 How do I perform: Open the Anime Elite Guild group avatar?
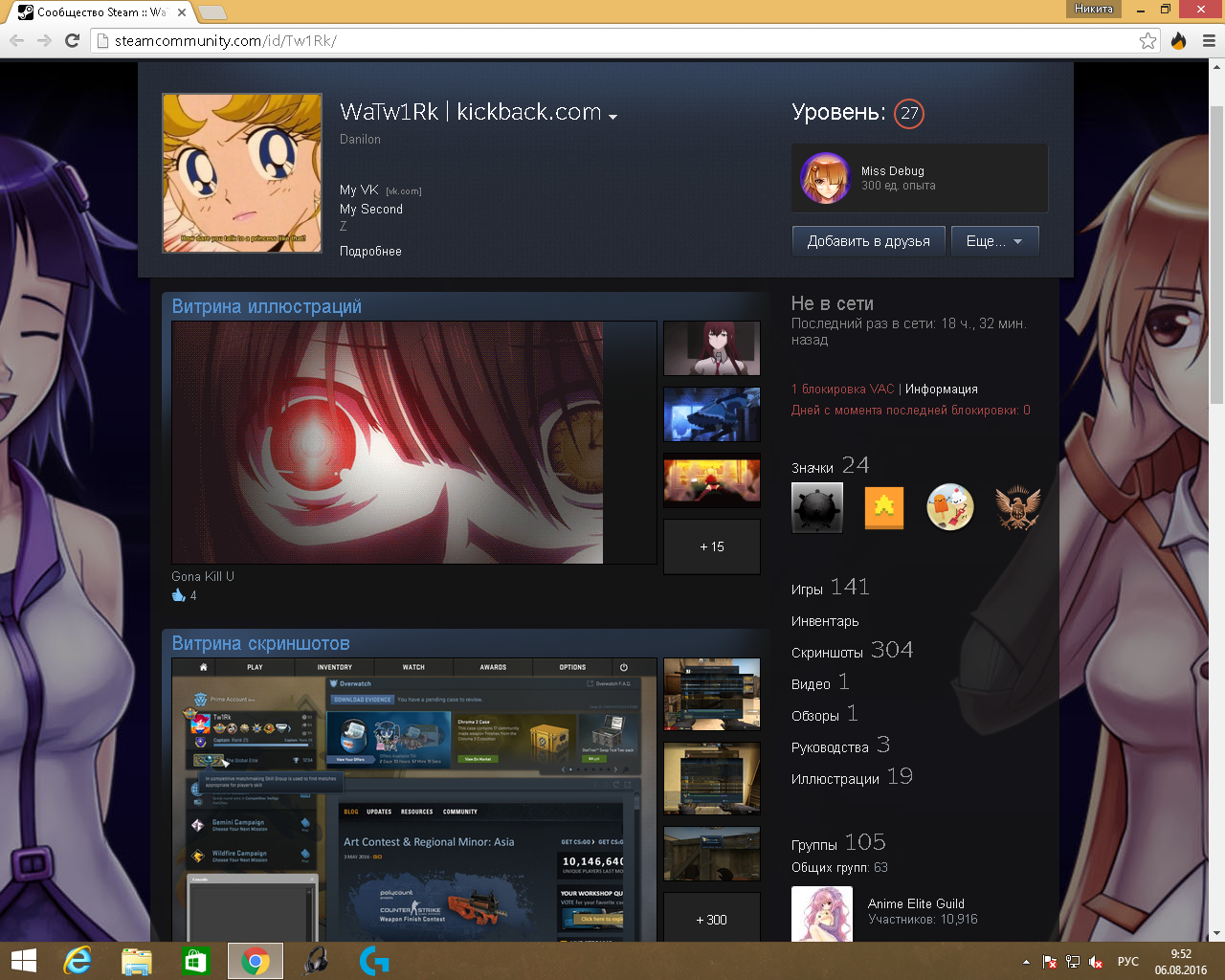(x=822, y=914)
